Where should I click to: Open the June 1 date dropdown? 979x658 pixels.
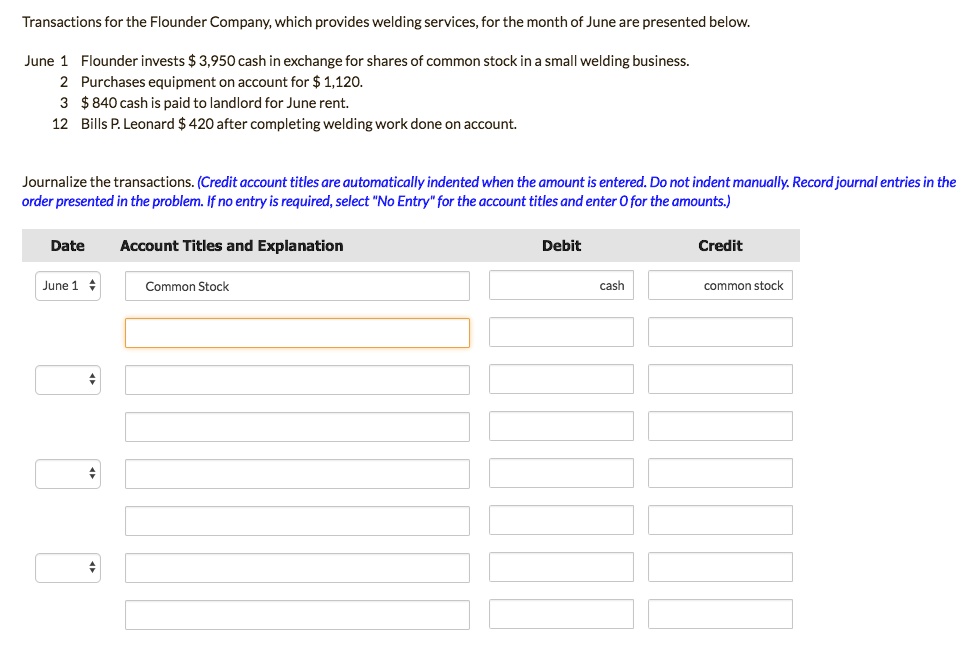[x=67, y=286]
